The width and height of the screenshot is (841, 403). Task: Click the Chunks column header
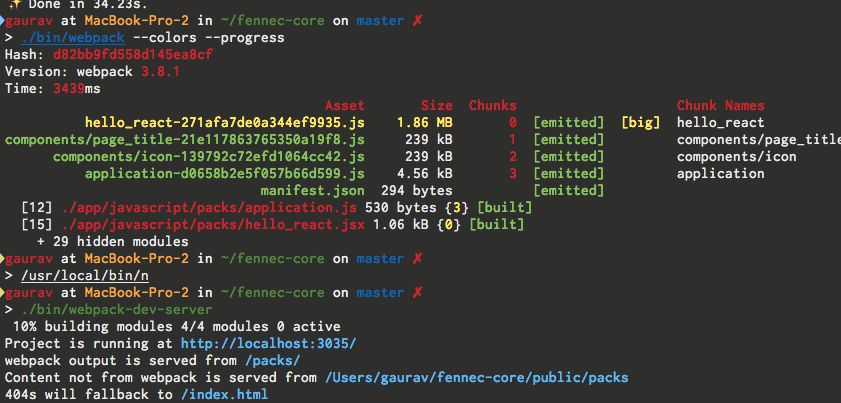[x=492, y=106]
